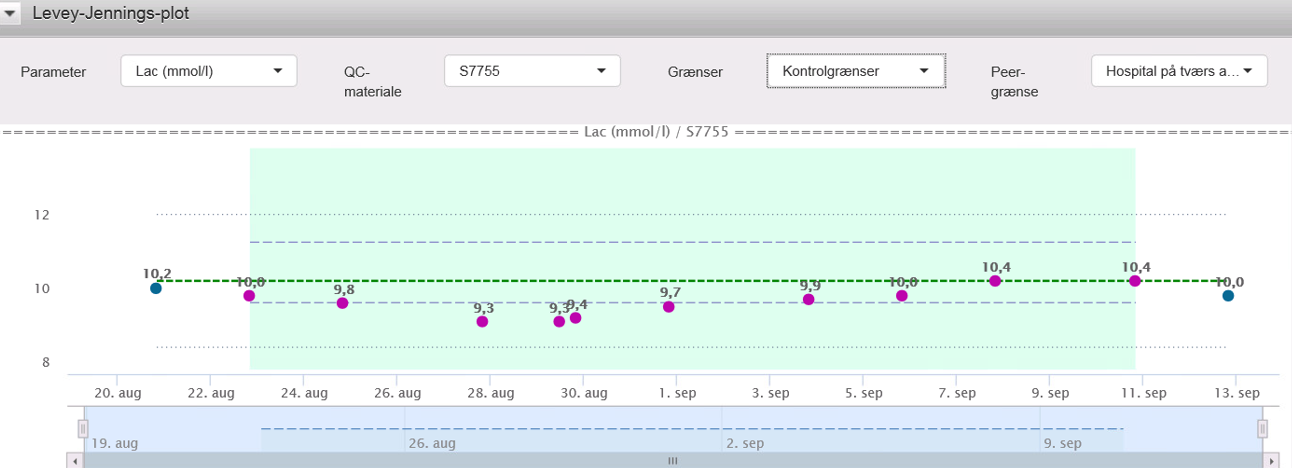Click the 2. sep marker in navigator

tap(745, 443)
